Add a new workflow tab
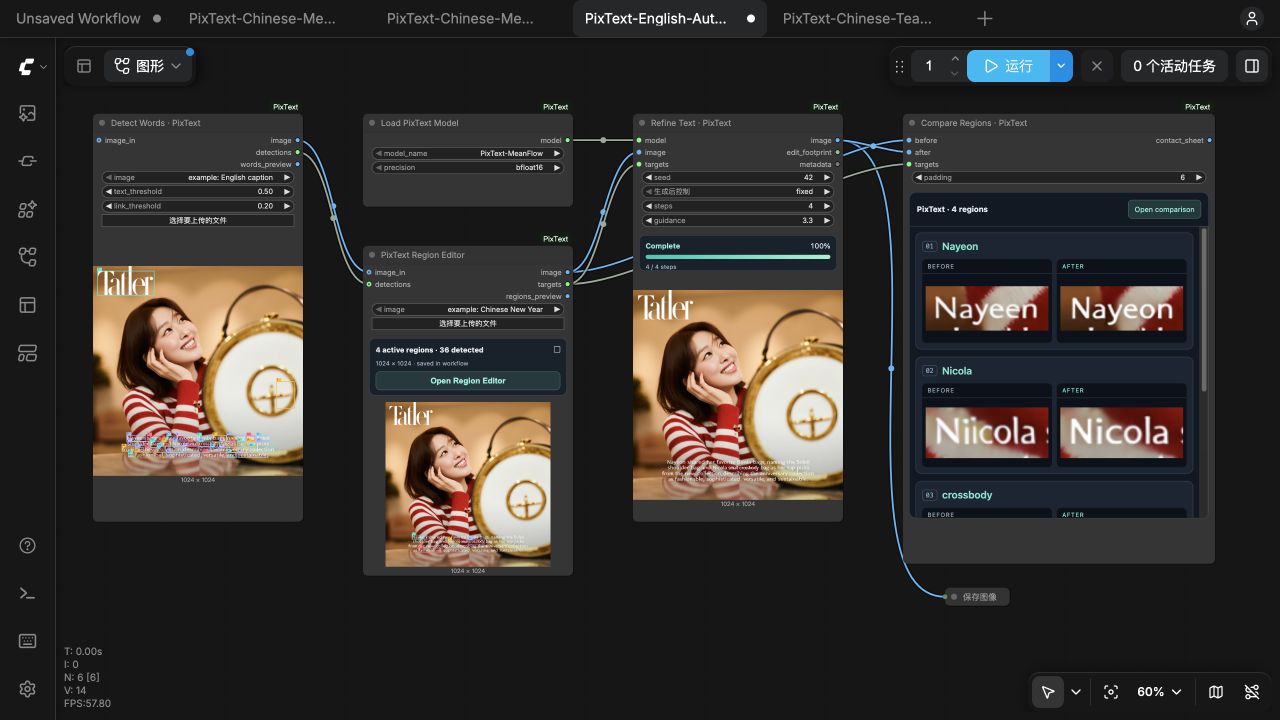1280x720 pixels. [985, 18]
